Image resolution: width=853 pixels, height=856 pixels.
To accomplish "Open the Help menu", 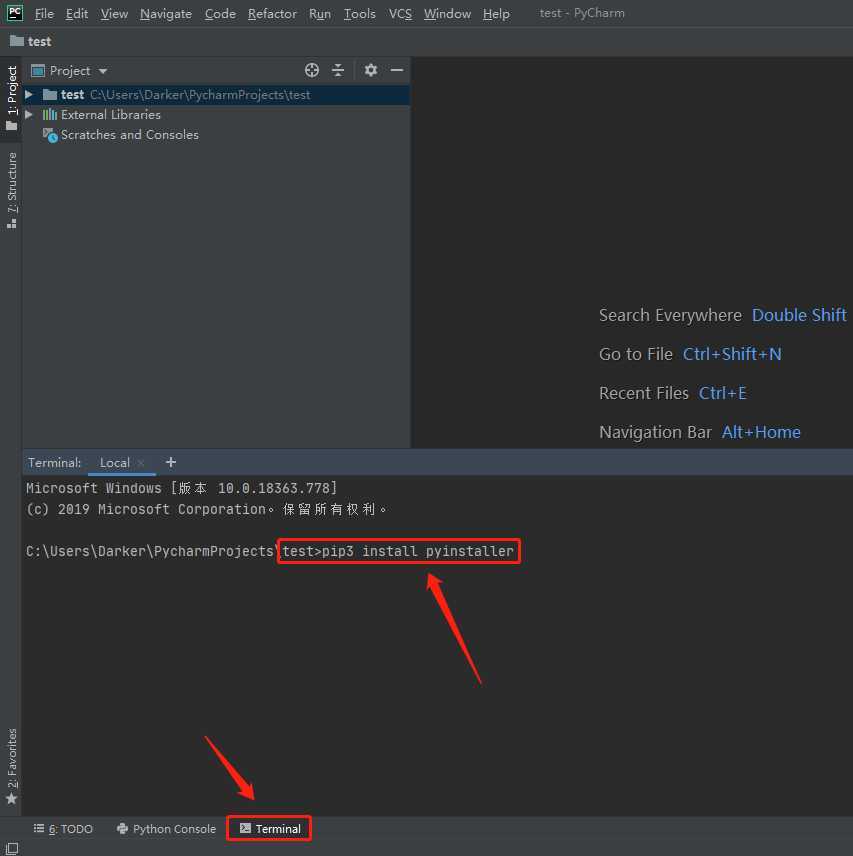I will pos(496,14).
